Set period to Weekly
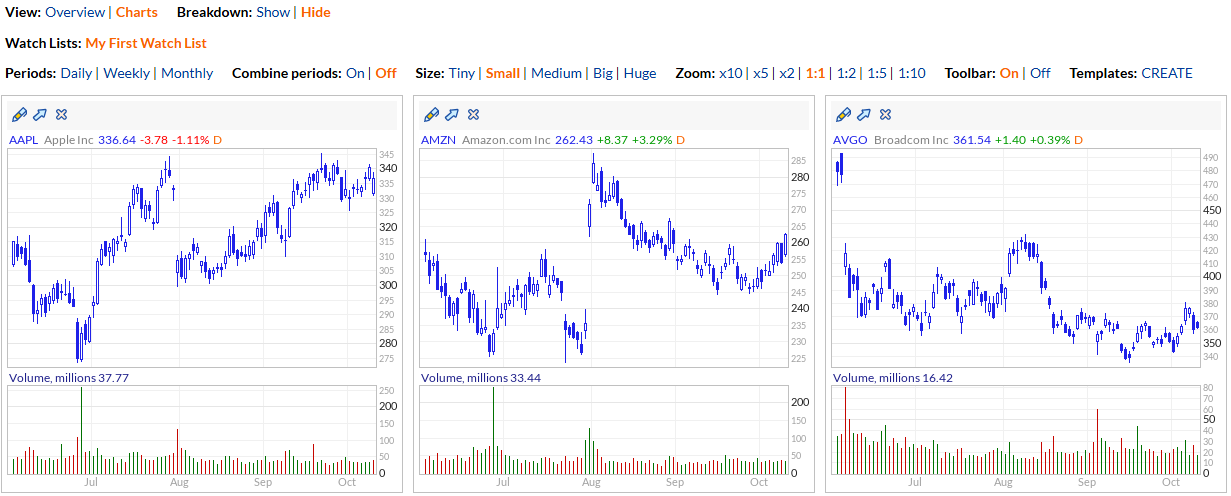Viewport: 1231px width, 496px height. [x=127, y=73]
